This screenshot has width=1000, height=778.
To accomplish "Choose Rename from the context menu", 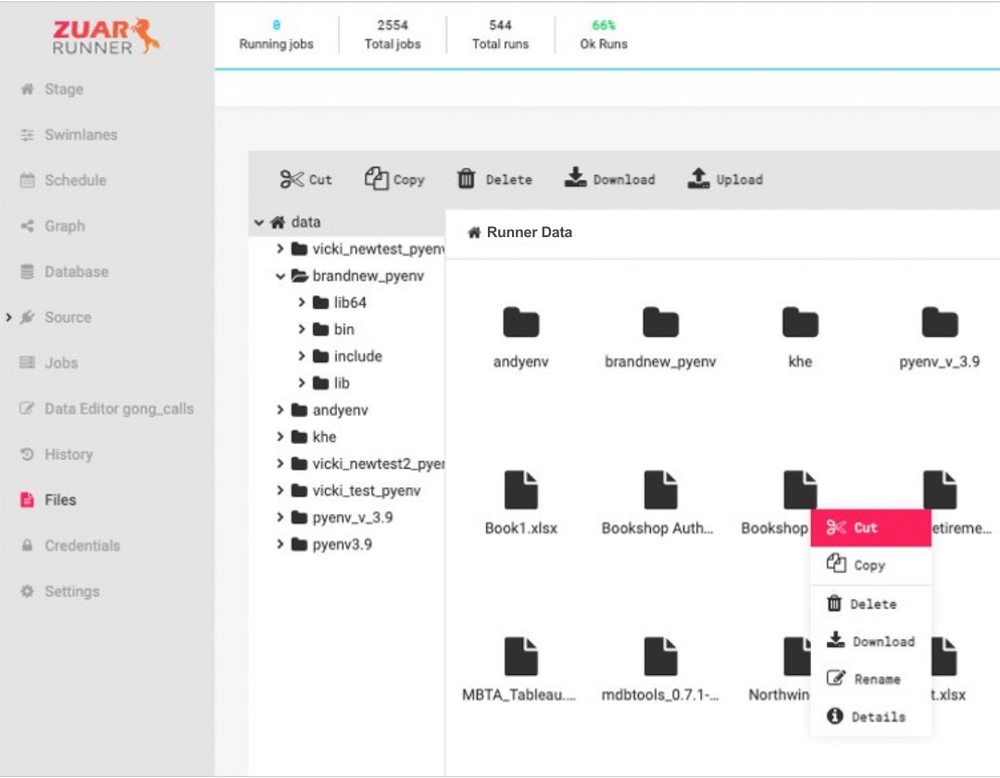I will 869,678.
